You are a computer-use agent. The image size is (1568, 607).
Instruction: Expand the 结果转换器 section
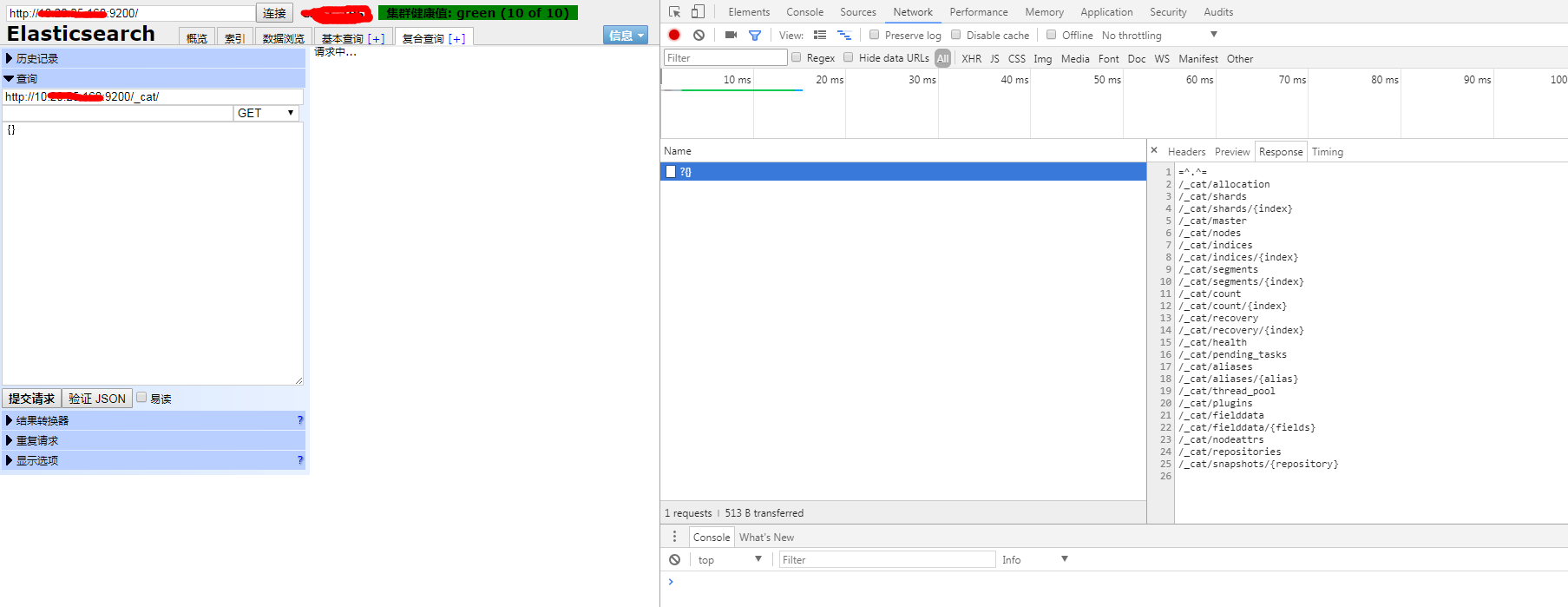(154, 420)
